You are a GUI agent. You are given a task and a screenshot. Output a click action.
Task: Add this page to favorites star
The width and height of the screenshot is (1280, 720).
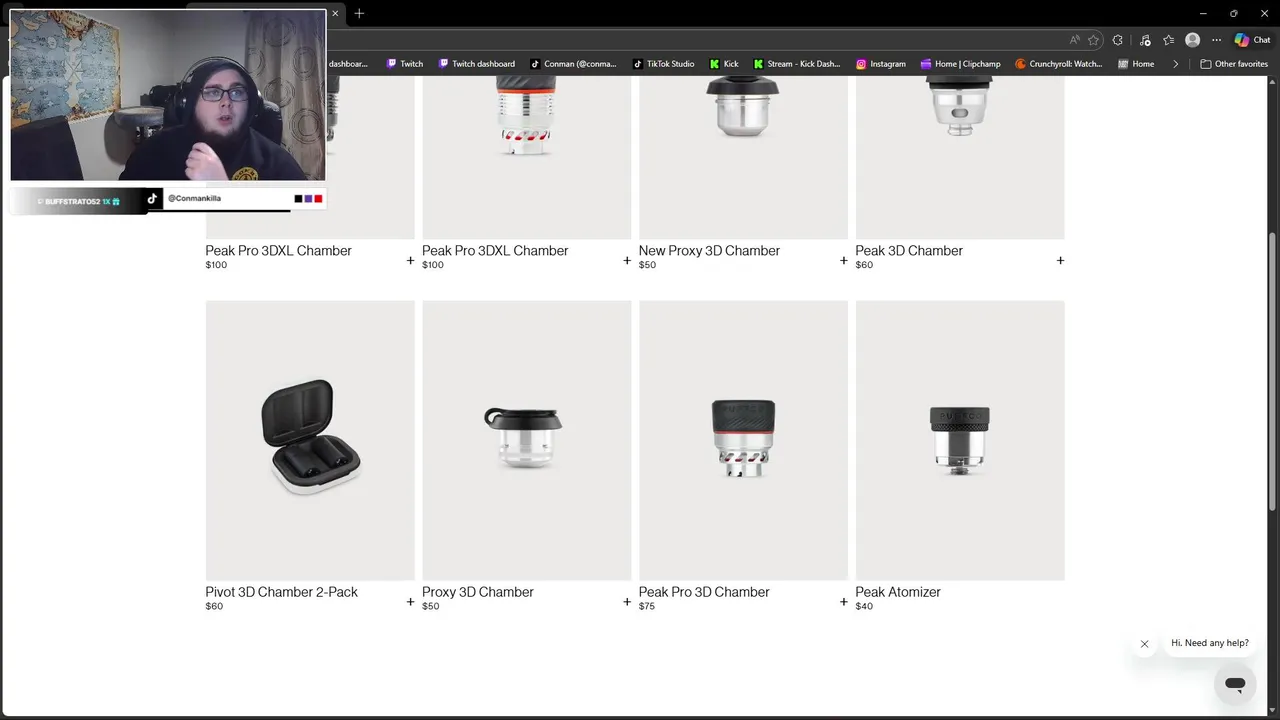(1093, 40)
